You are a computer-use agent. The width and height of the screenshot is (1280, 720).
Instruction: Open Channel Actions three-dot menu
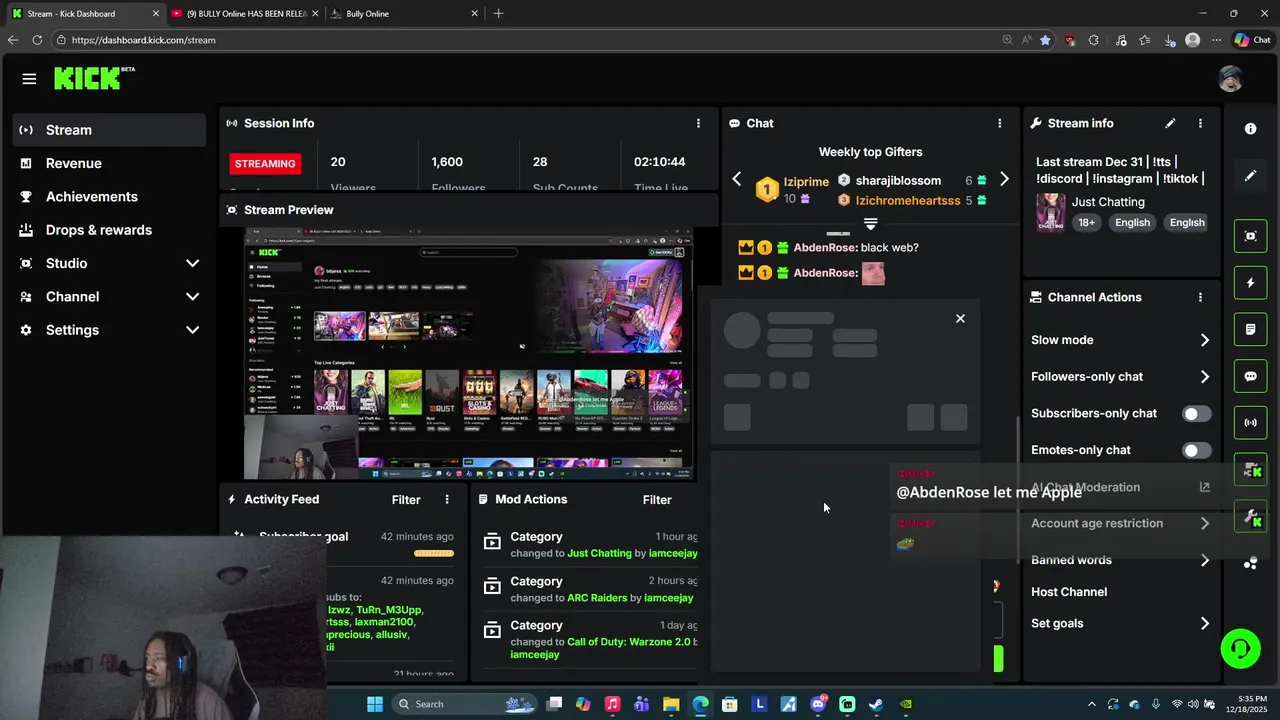[x=1200, y=297]
